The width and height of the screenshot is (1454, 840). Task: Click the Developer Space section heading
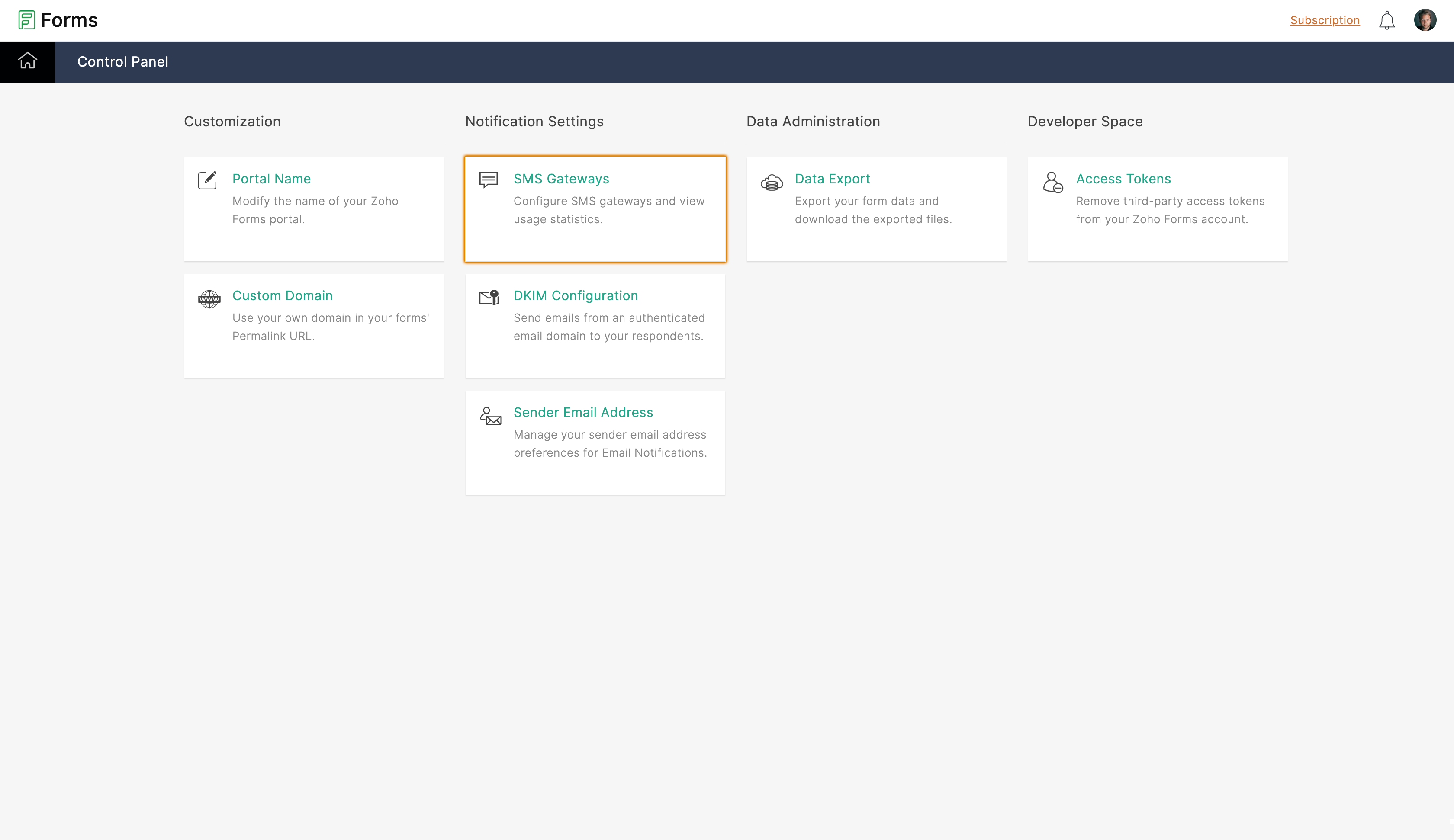click(x=1085, y=121)
